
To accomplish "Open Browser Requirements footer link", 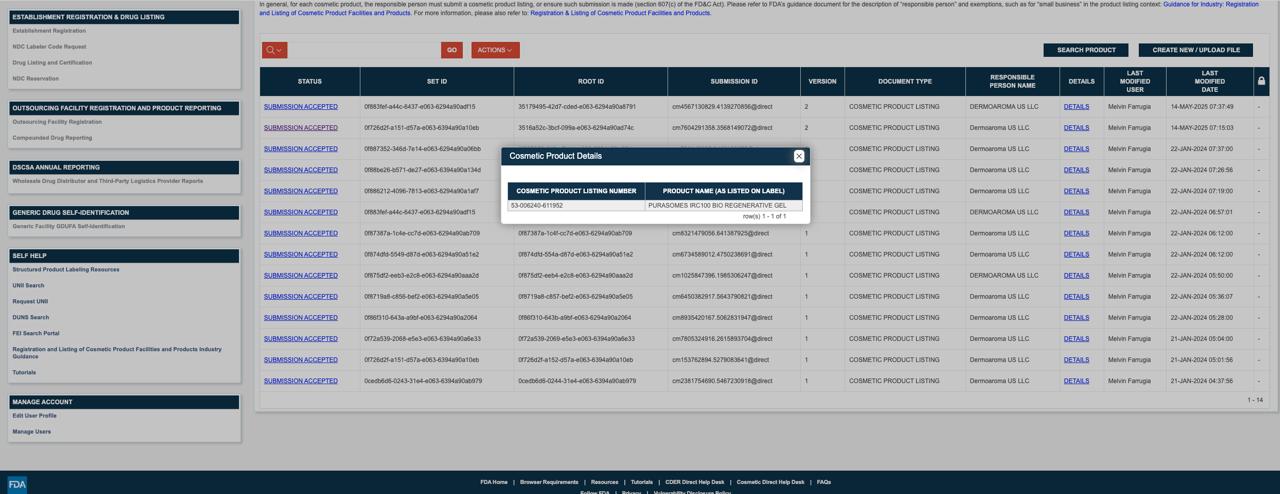I will (x=549, y=482).
